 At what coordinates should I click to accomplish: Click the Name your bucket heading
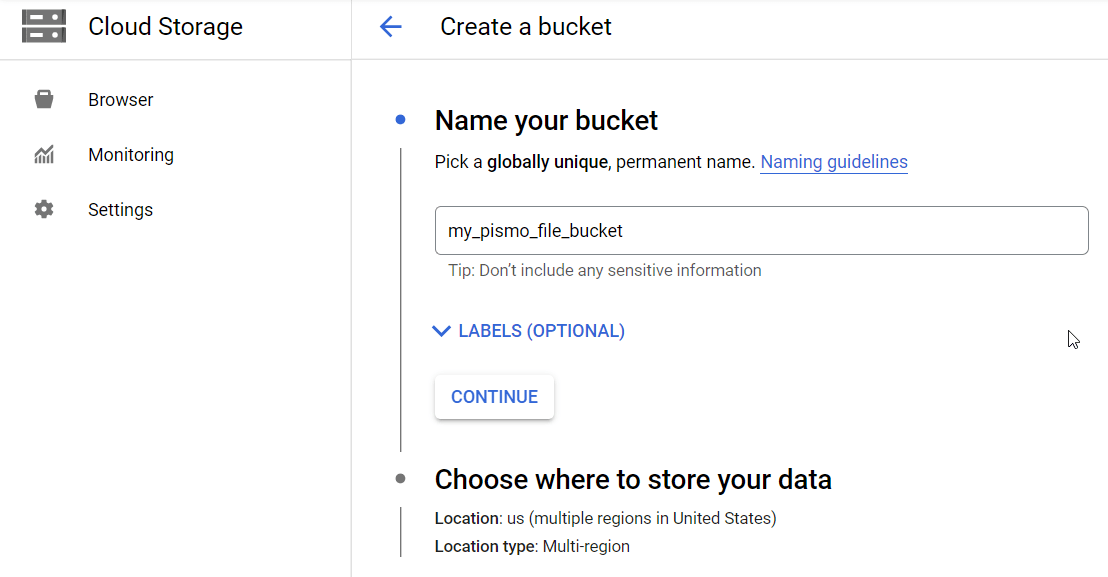click(545, 120)
